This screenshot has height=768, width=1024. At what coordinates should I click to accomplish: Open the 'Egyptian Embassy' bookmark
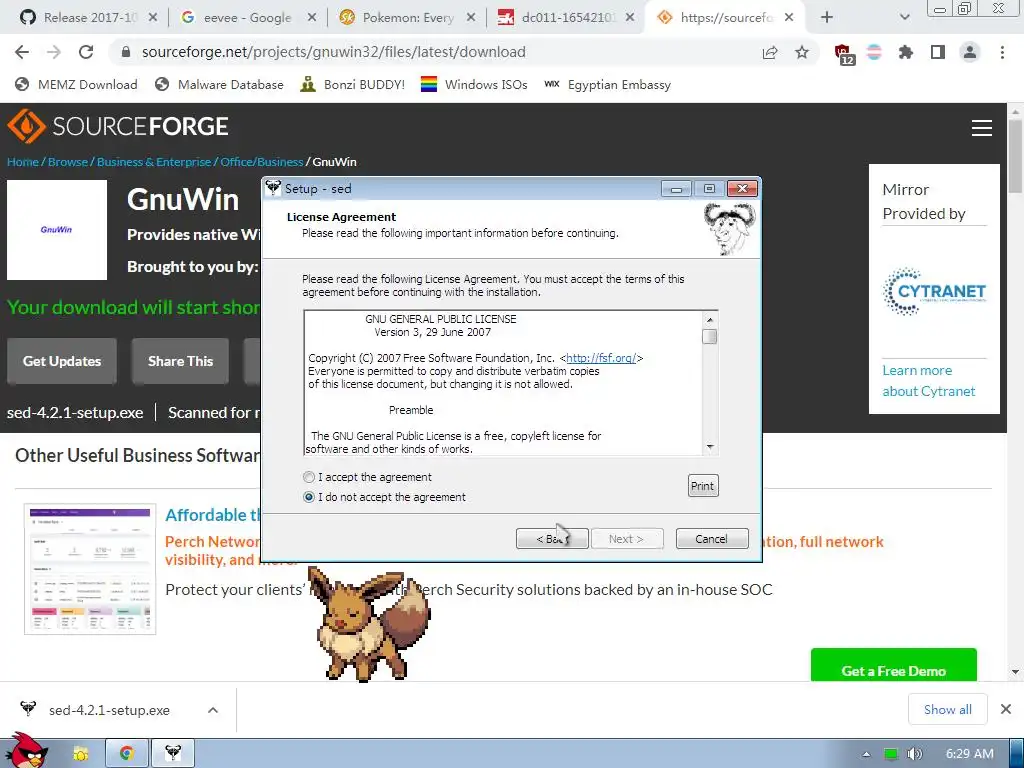[607, 84]
